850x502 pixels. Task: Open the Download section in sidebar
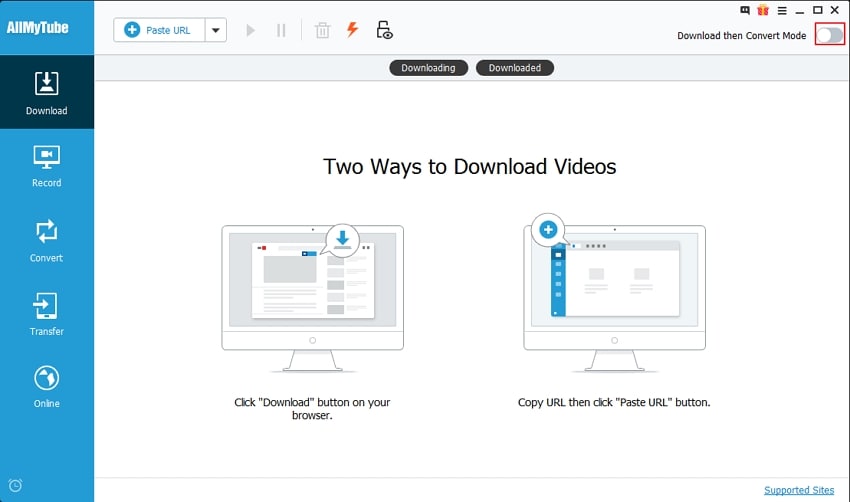tap(47, 93)
